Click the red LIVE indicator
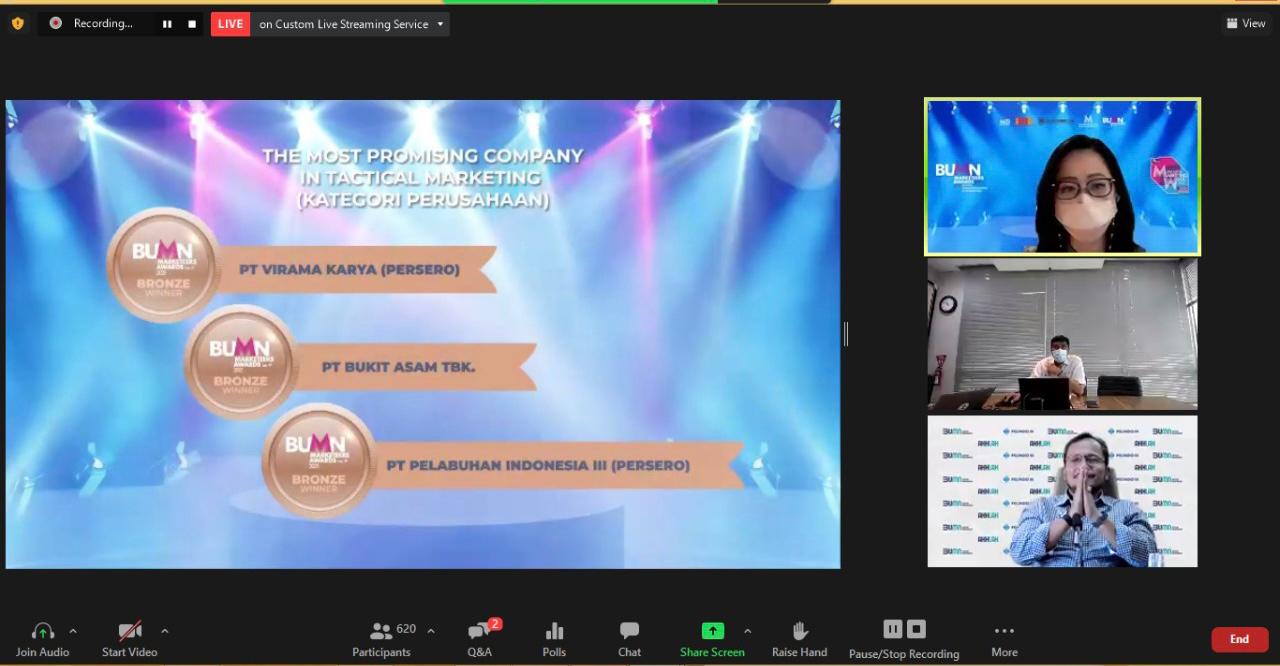 [x=230, y=24]
